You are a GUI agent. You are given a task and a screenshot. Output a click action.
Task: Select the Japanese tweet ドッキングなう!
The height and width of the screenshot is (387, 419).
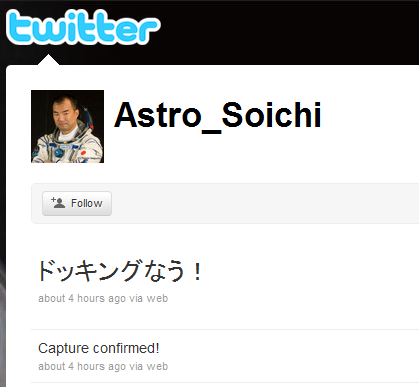(120, 271)
